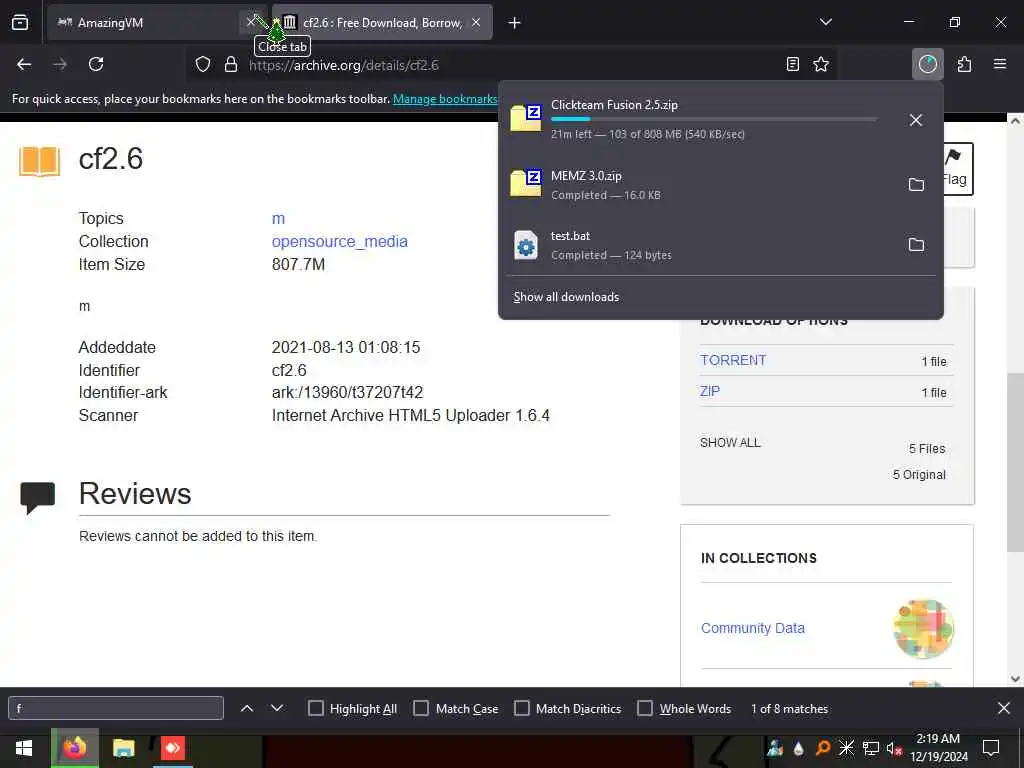Click SHOW ALL files
Image resolution: width=1024 pixels, height=768 pixels.
tap(730, 443)
